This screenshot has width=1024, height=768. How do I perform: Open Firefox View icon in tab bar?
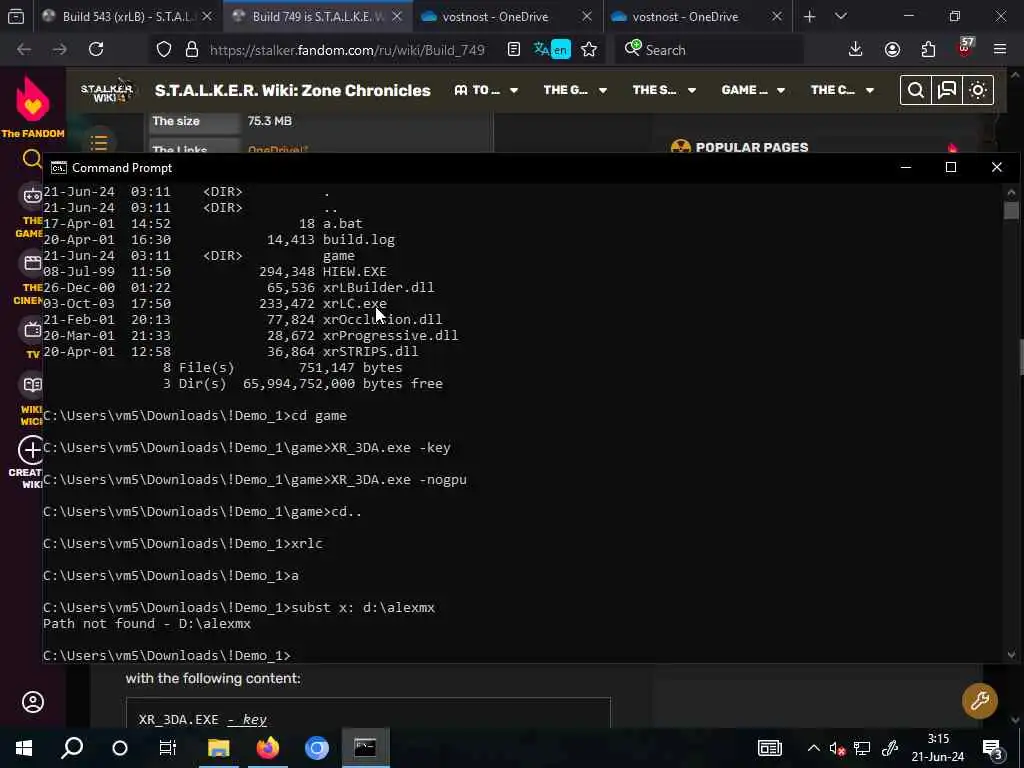pos(16,16)
